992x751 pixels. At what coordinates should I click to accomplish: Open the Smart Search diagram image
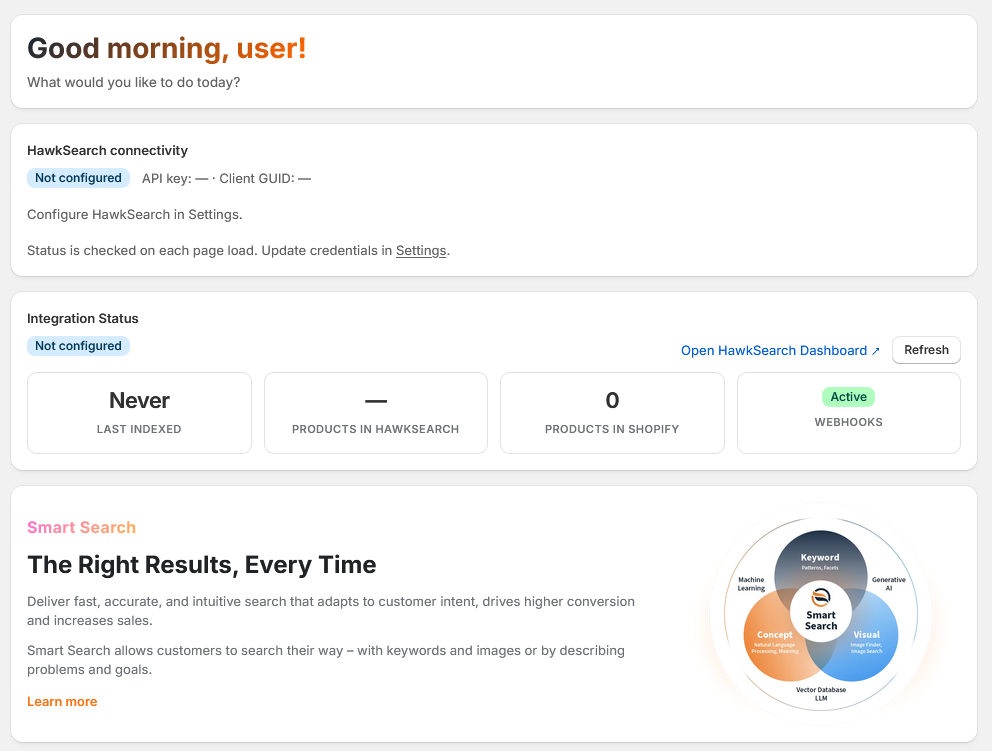(821, 614)
